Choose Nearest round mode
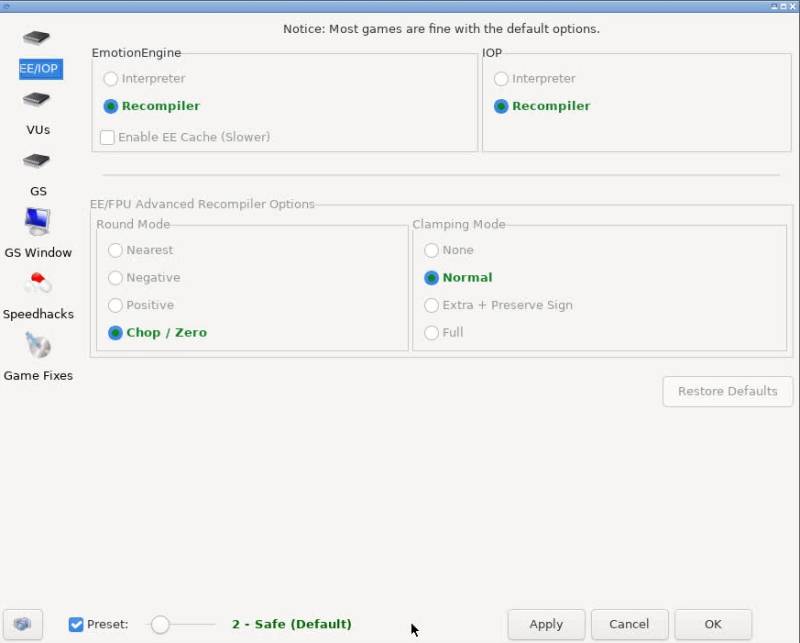Viewport: 800px width, 643px height. [115, 250]
